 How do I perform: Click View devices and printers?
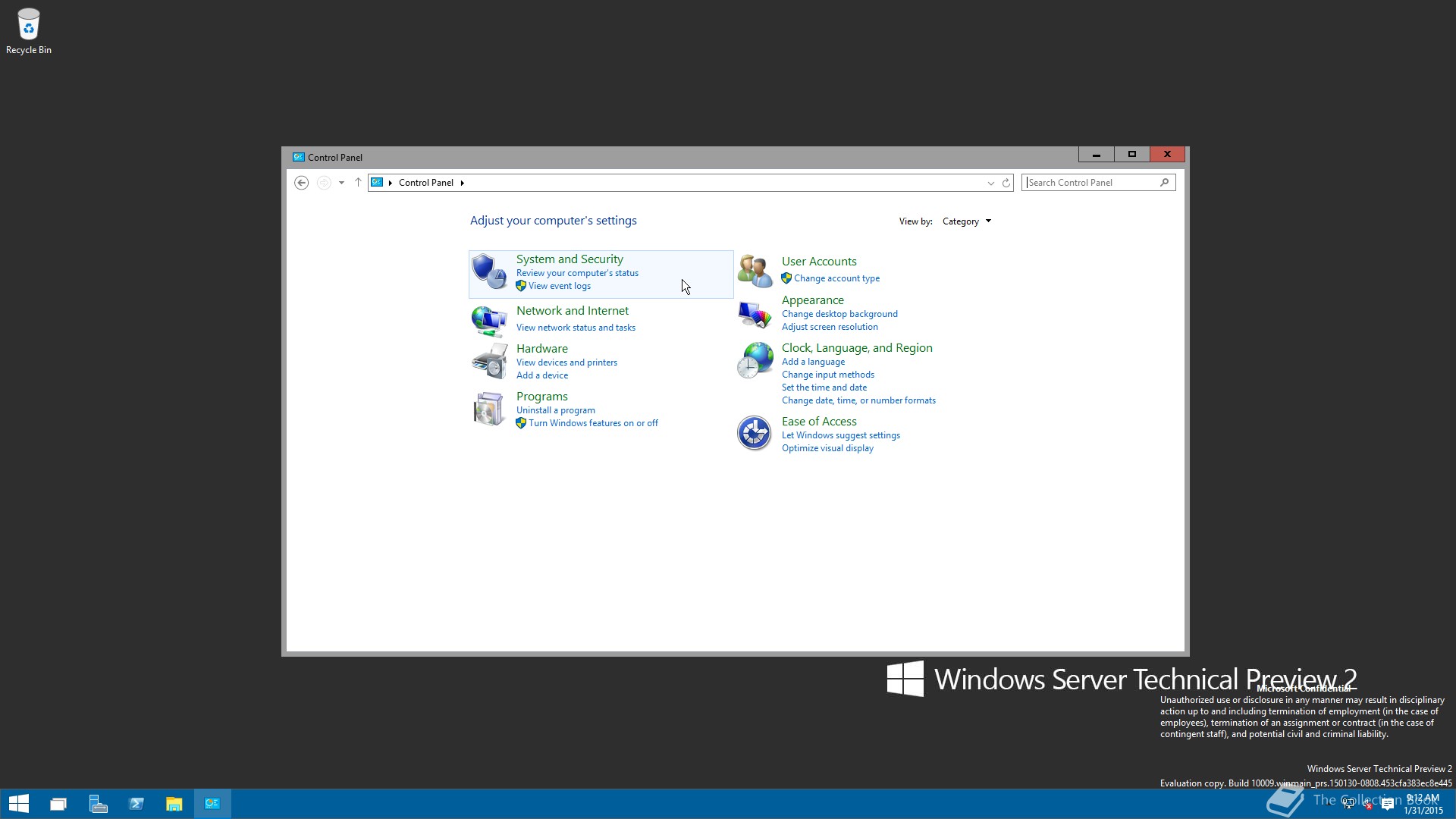566,362
